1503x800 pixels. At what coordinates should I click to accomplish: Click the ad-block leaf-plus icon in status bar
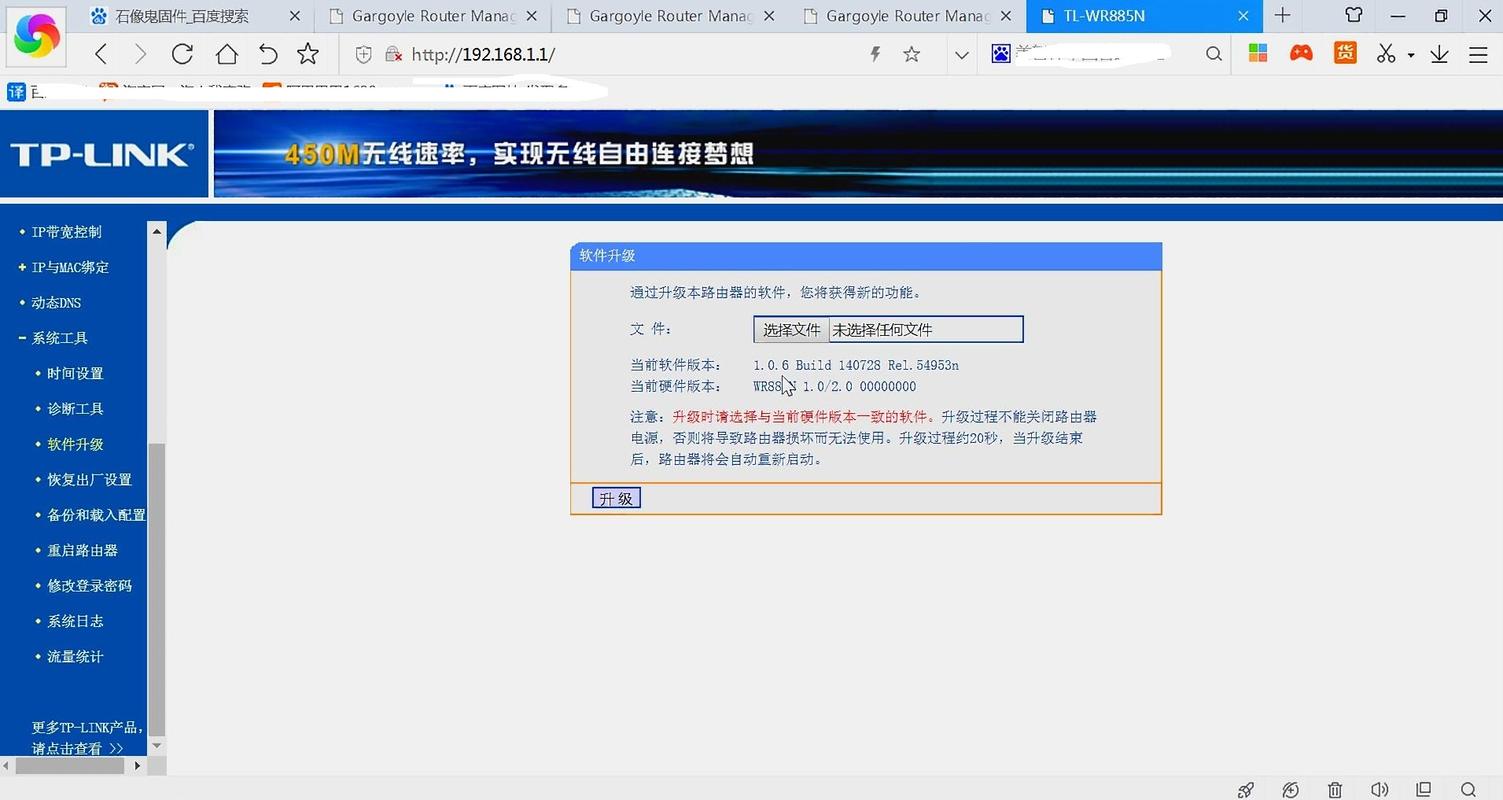point(1291,790)
